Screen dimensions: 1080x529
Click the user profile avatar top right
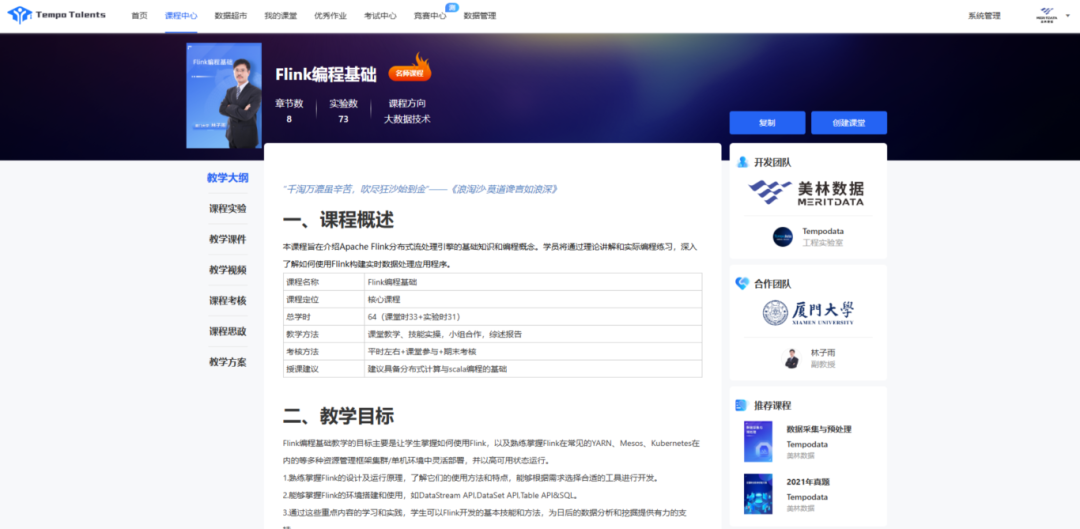click(x=1046, y=16)
